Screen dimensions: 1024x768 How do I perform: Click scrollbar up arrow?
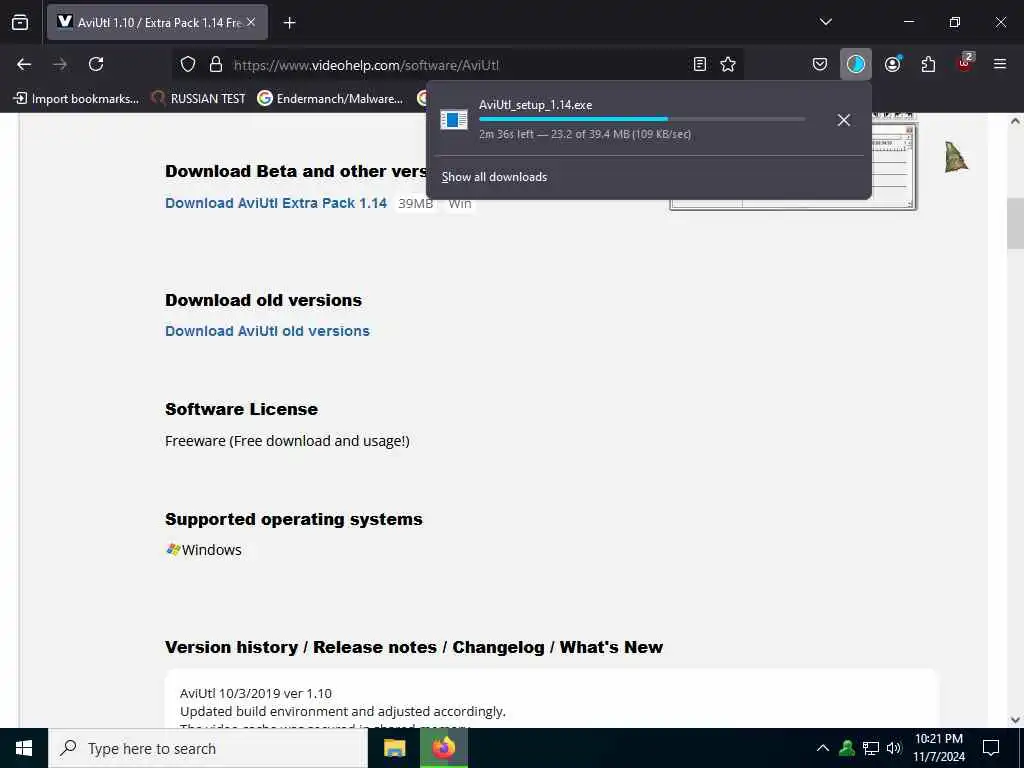click(x=1015, y=121)
